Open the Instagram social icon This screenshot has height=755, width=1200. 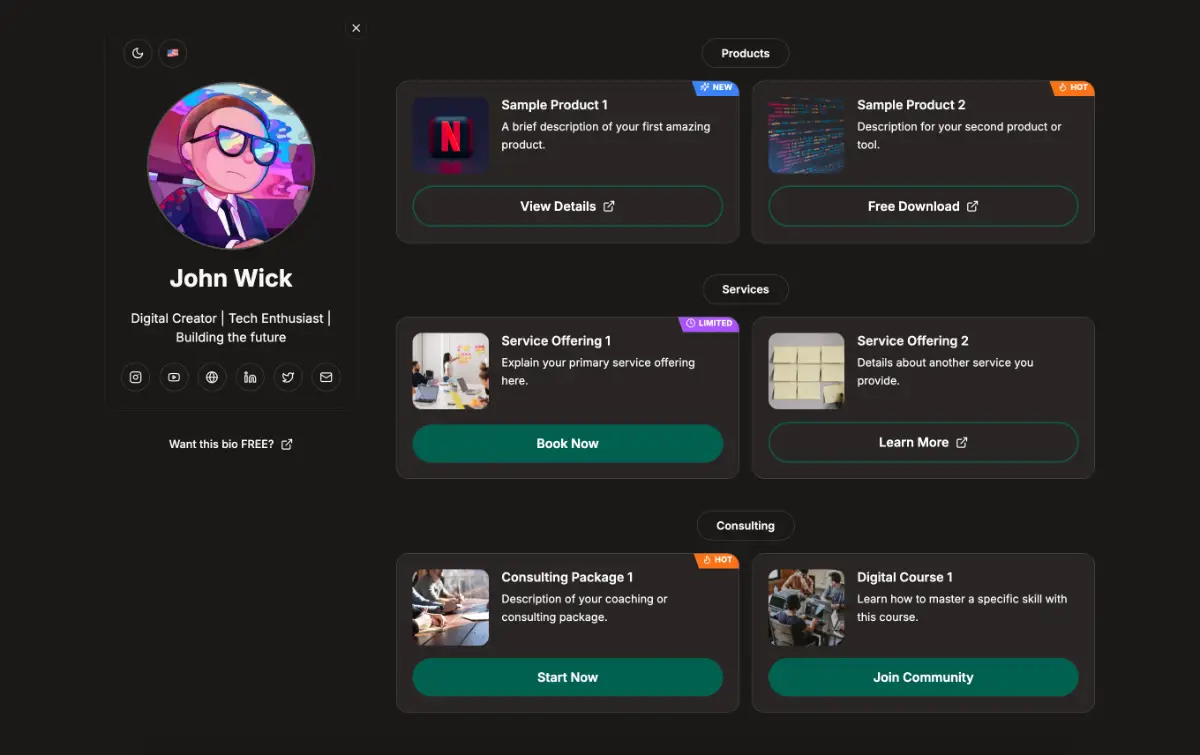(x=136, y=377)
